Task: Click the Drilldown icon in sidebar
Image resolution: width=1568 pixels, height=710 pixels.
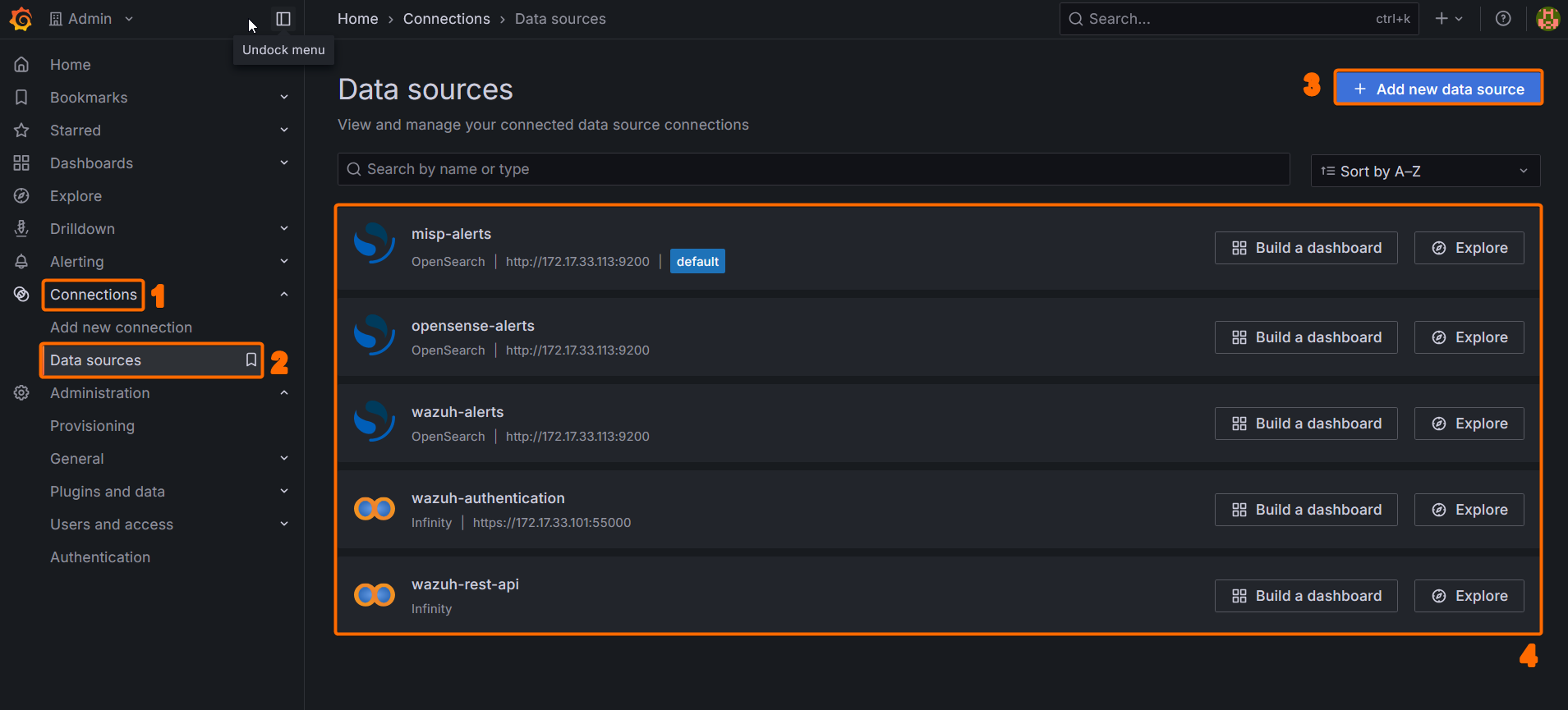Action: [21, 228]
